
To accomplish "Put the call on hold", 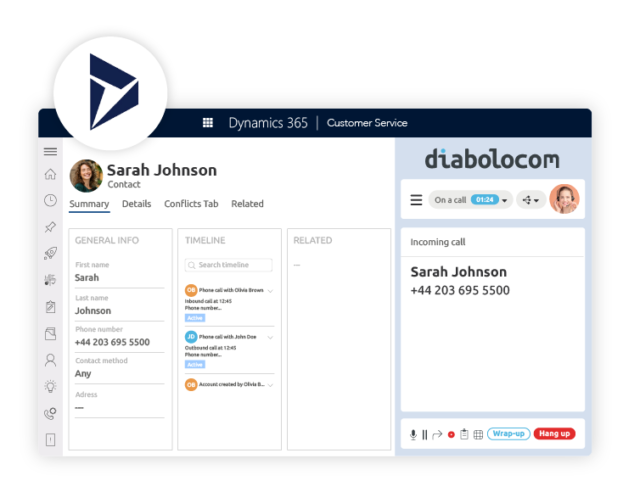I will [424, 434].
